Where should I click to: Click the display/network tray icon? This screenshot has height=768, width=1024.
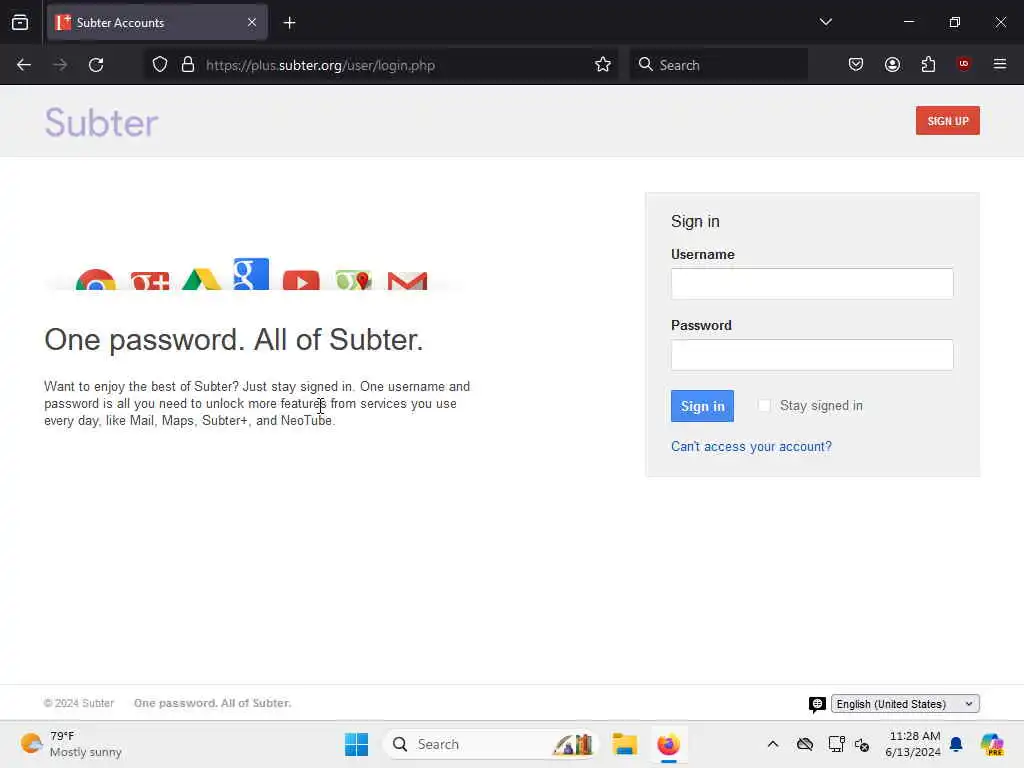pyautogui.click(x=836, y=744)
